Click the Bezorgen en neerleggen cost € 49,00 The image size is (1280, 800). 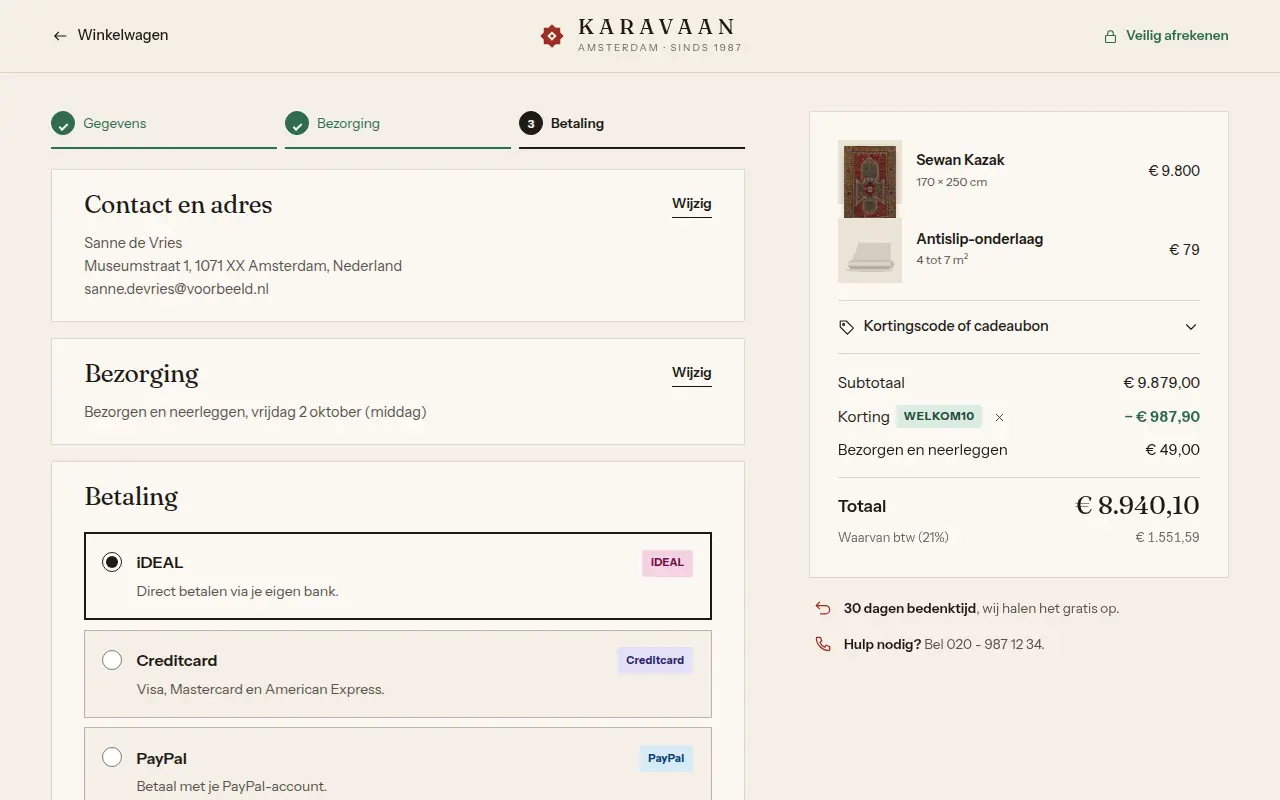(1173, 450)
